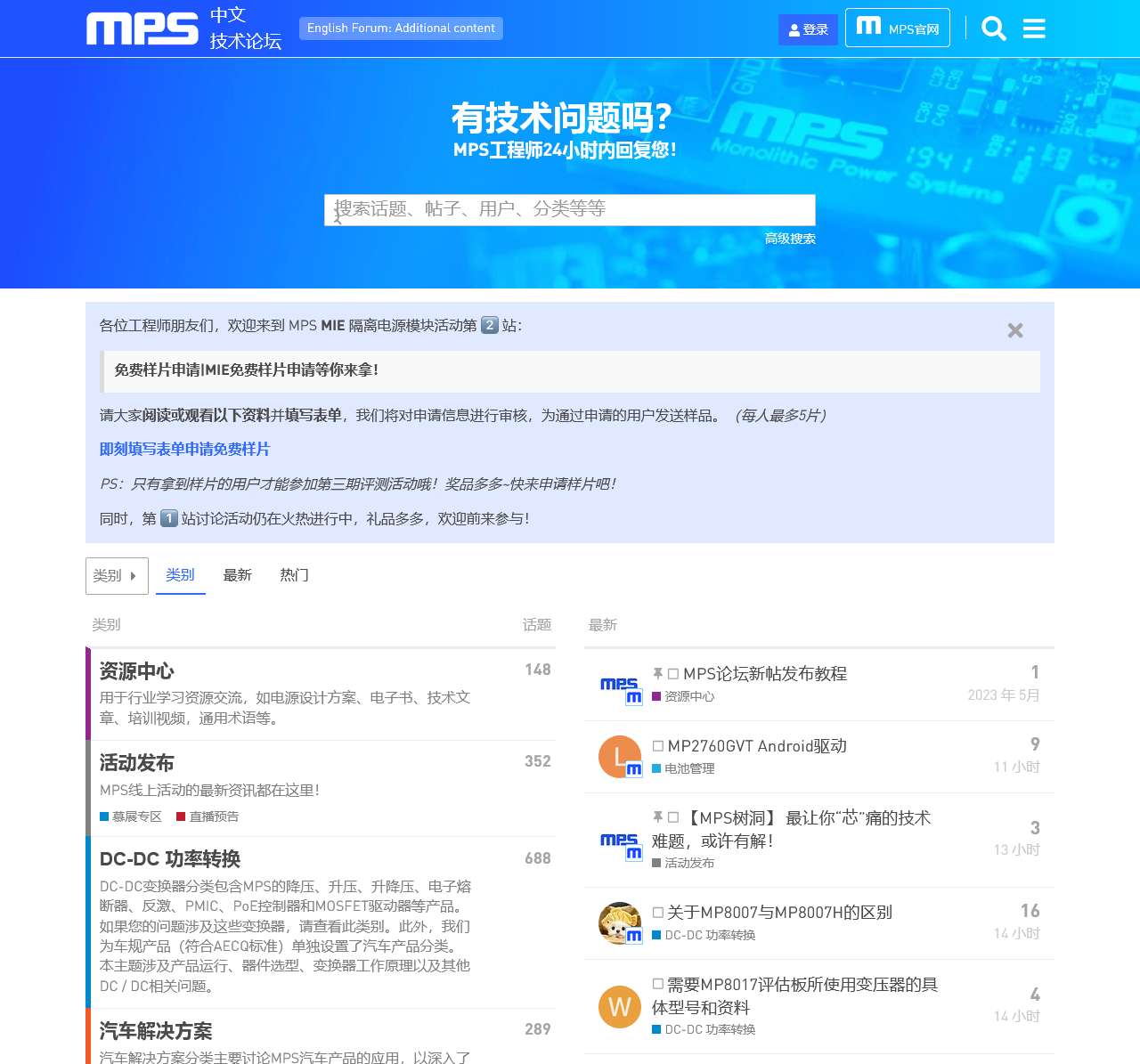
Task: Expand the 类别 category dropdown
Action: click(x=117, y=576)
